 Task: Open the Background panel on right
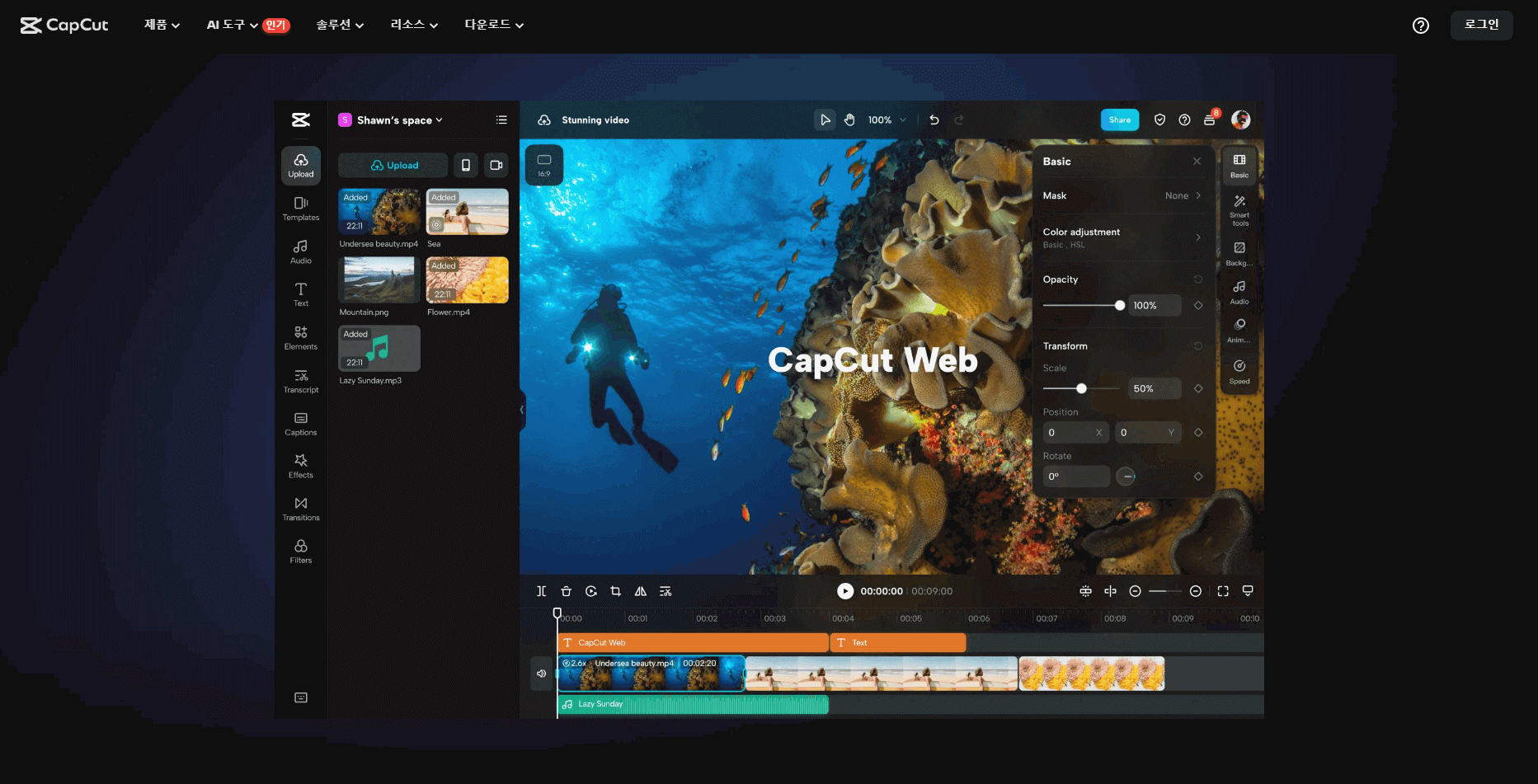click(1239, 254)
